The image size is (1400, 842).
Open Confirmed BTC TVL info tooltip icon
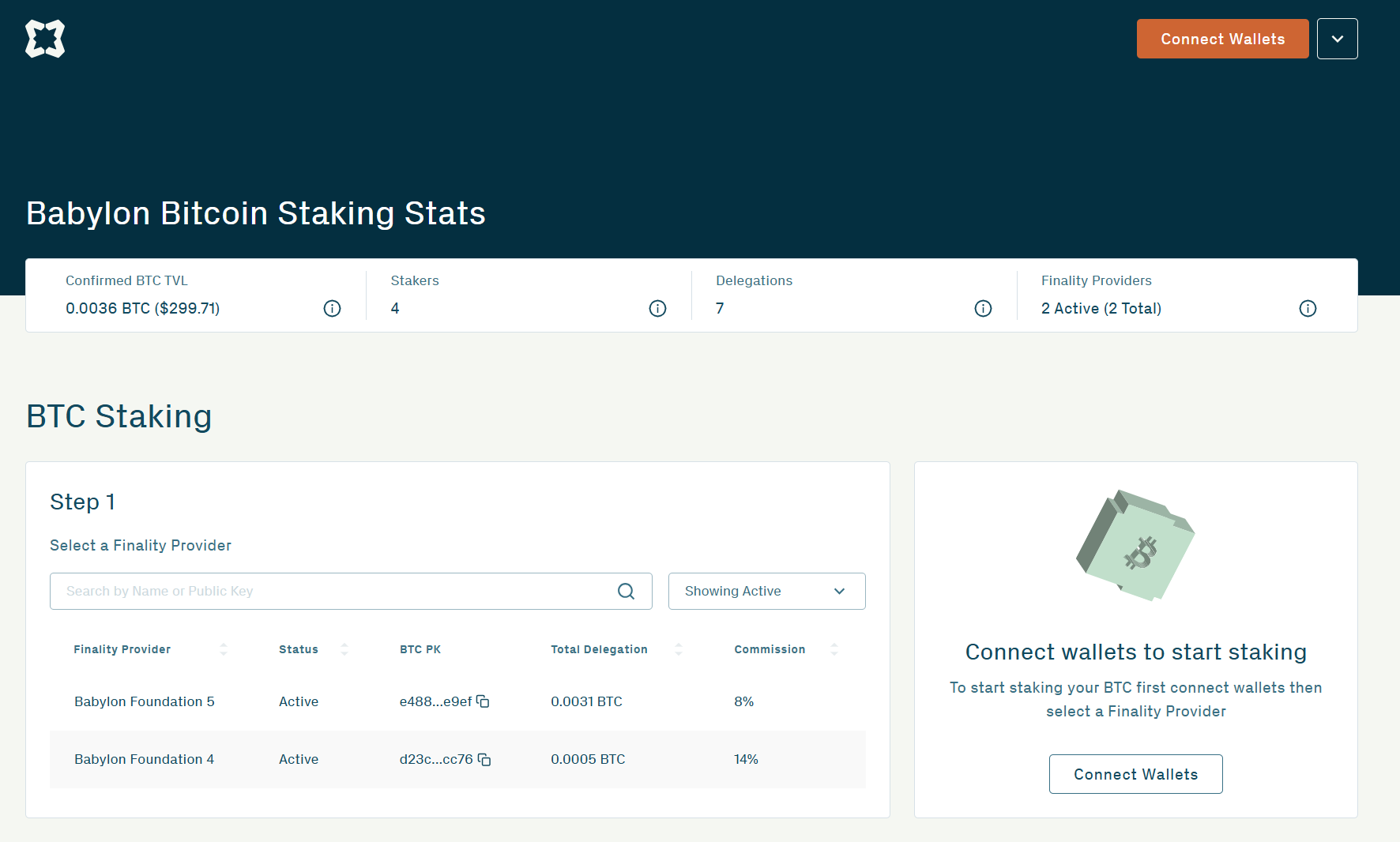[x=333, y=309]
